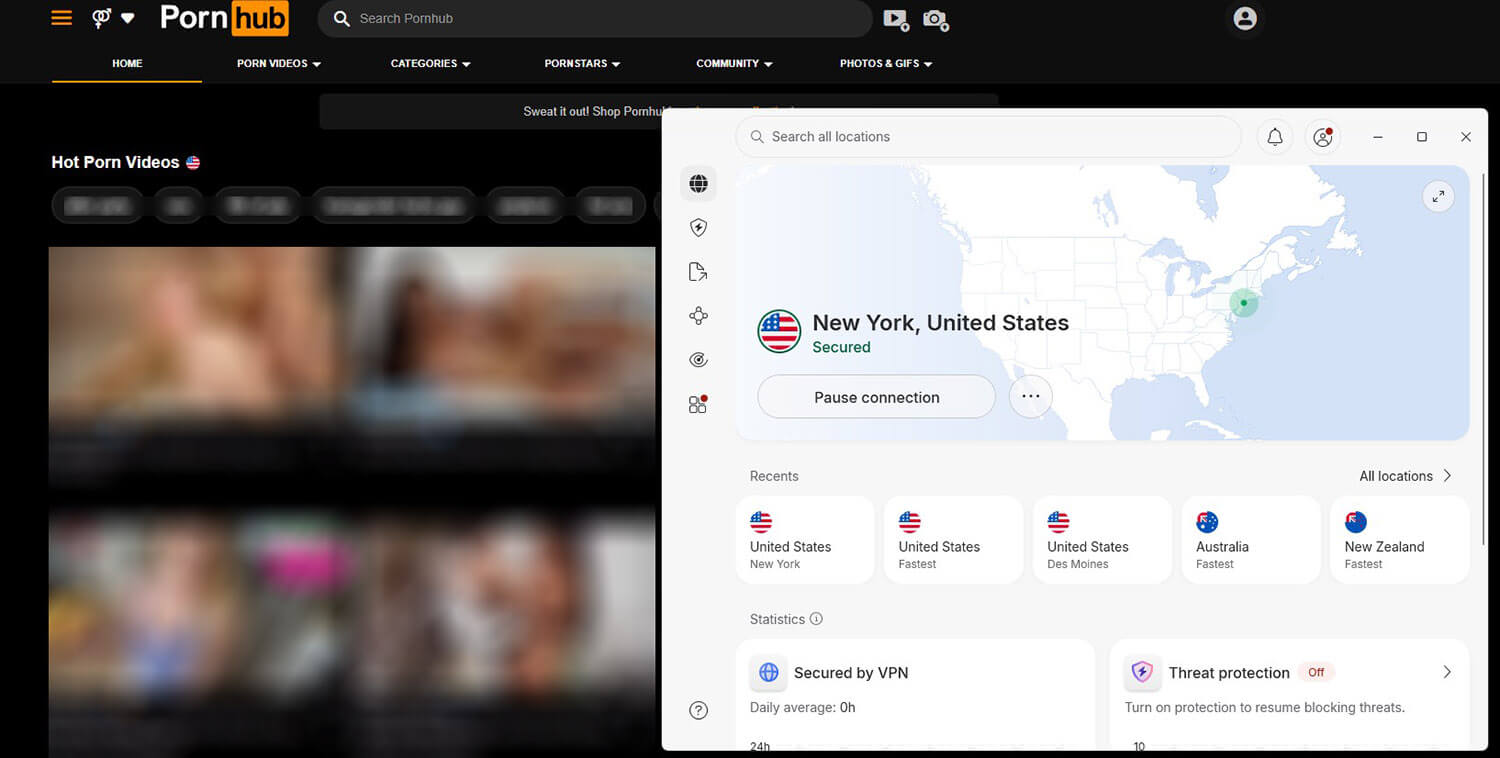This screenshot has height=758, width=1500.
Task: Click the magnifier icon in the site search bar
Action: pyautogui.click(x=342, y=18)
